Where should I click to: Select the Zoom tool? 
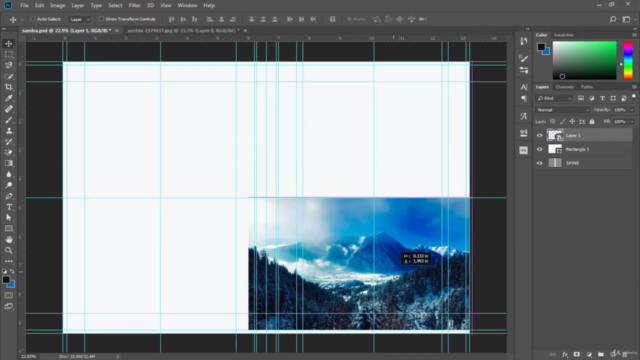click(9, 251)
